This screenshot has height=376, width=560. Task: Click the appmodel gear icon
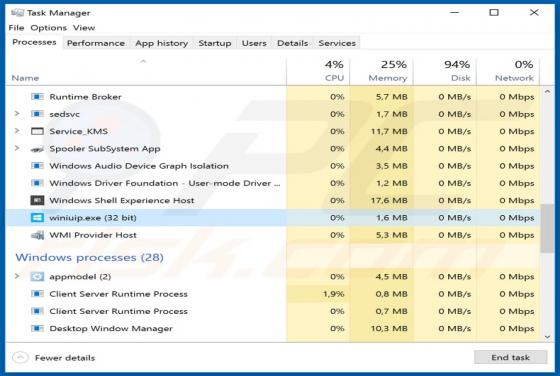(x=37, y=277)
